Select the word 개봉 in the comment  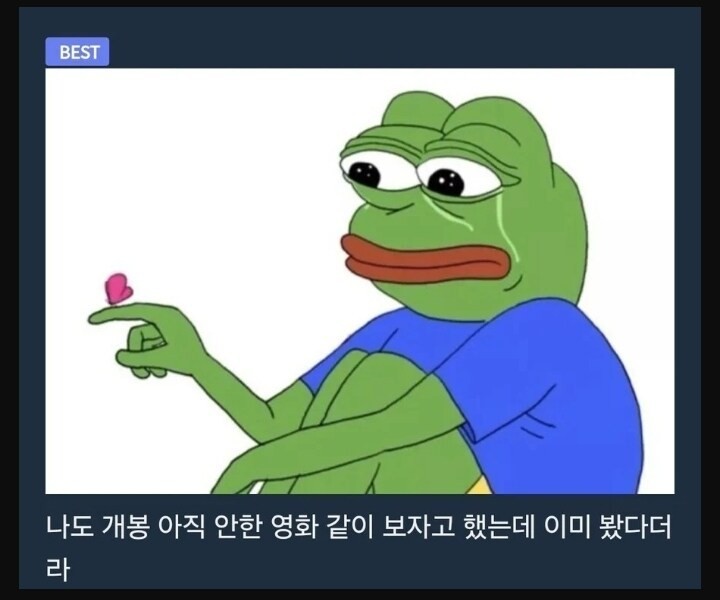(125, 527)
